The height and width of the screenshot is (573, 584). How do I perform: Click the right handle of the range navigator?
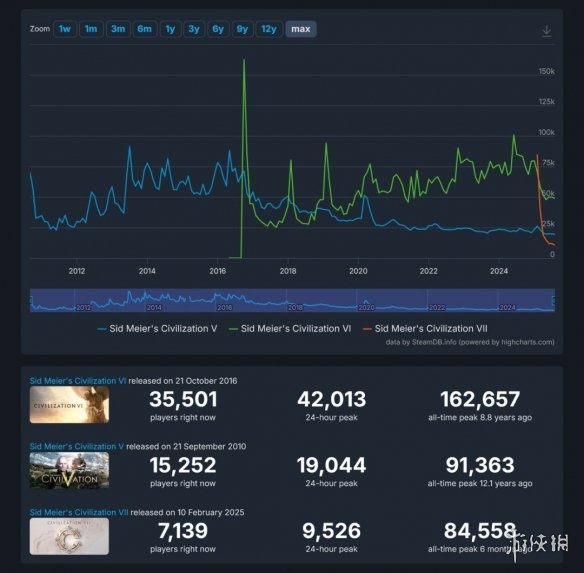(554, 300)
